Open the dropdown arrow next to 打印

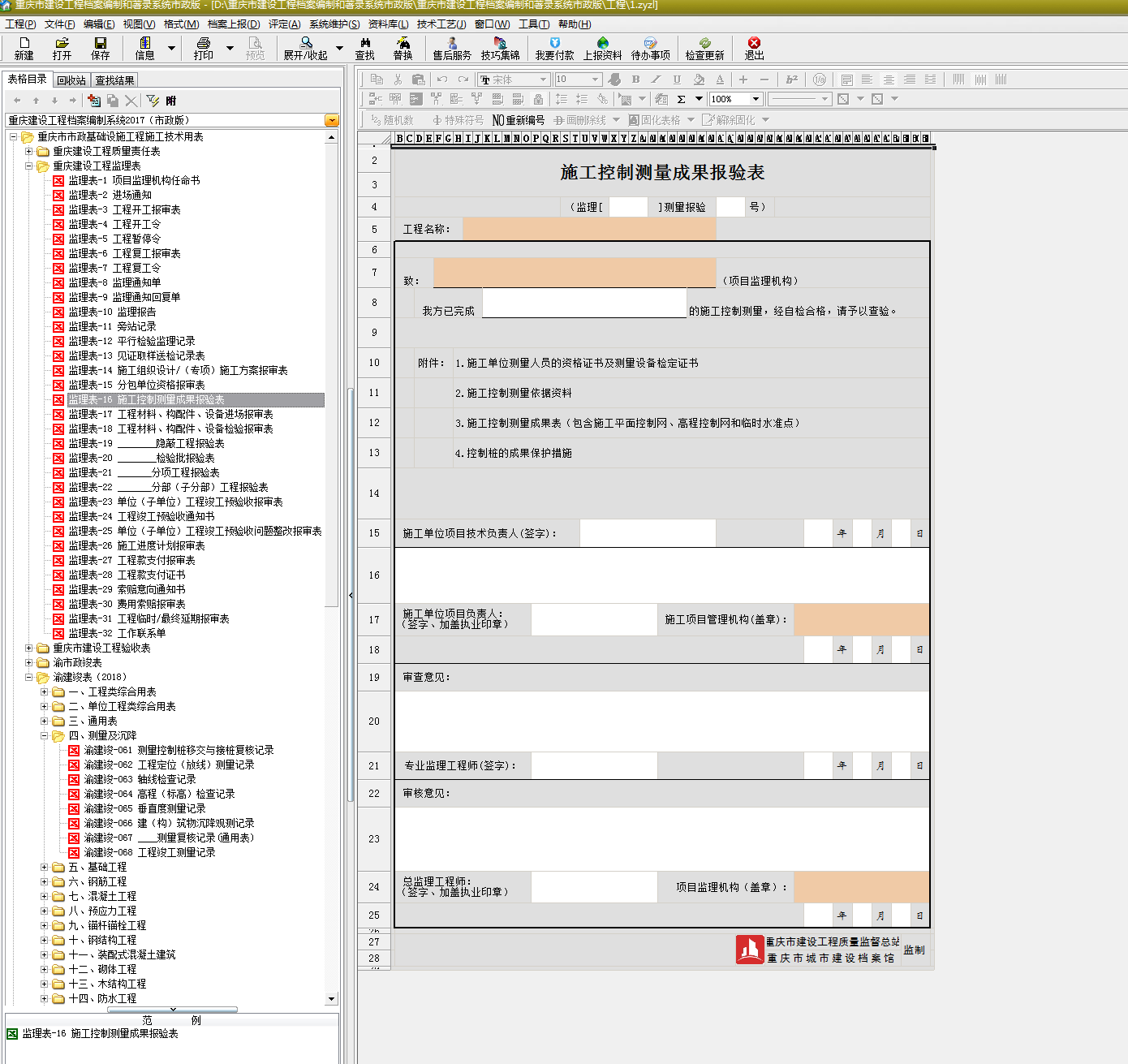(x=230, y=49)
